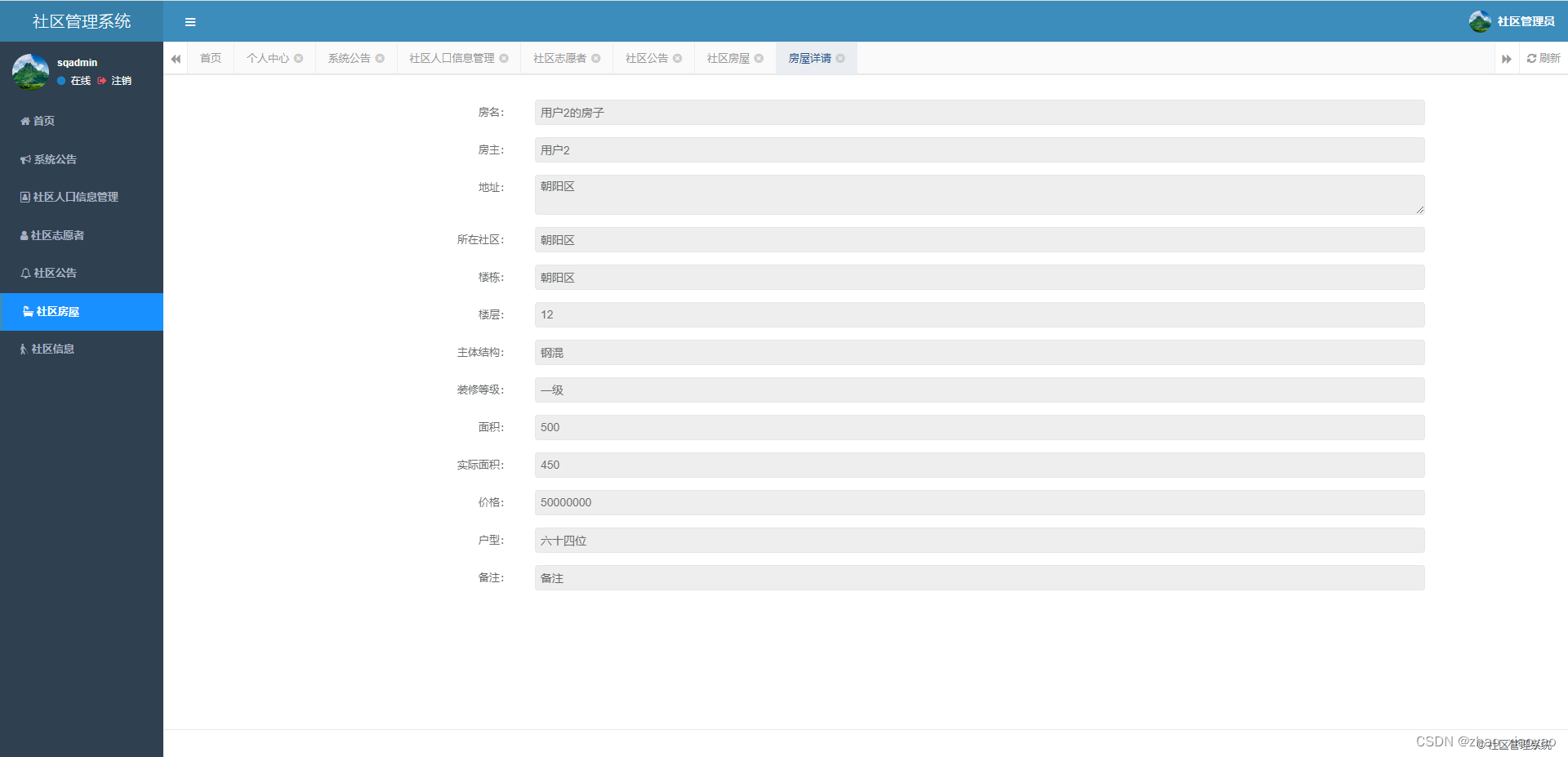
Task: Click the 地址 textarea resize handle
Action: pyautogui.click(x=1419, y=210)
